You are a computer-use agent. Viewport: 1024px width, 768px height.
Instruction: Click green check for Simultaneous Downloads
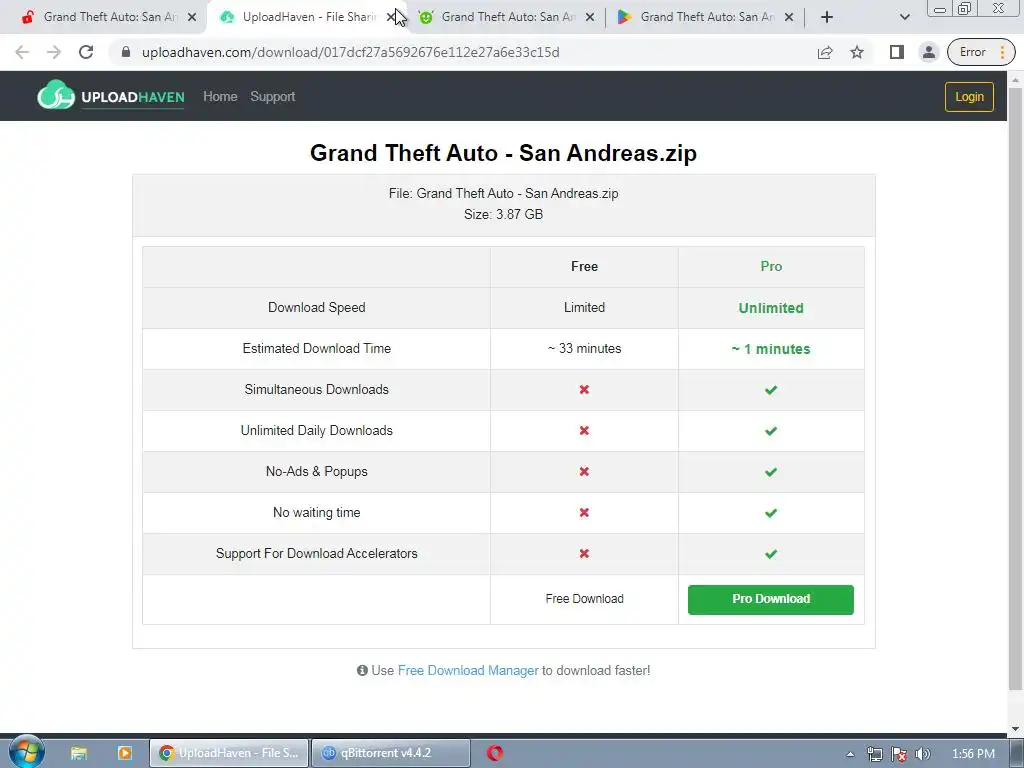pos(771,390)
